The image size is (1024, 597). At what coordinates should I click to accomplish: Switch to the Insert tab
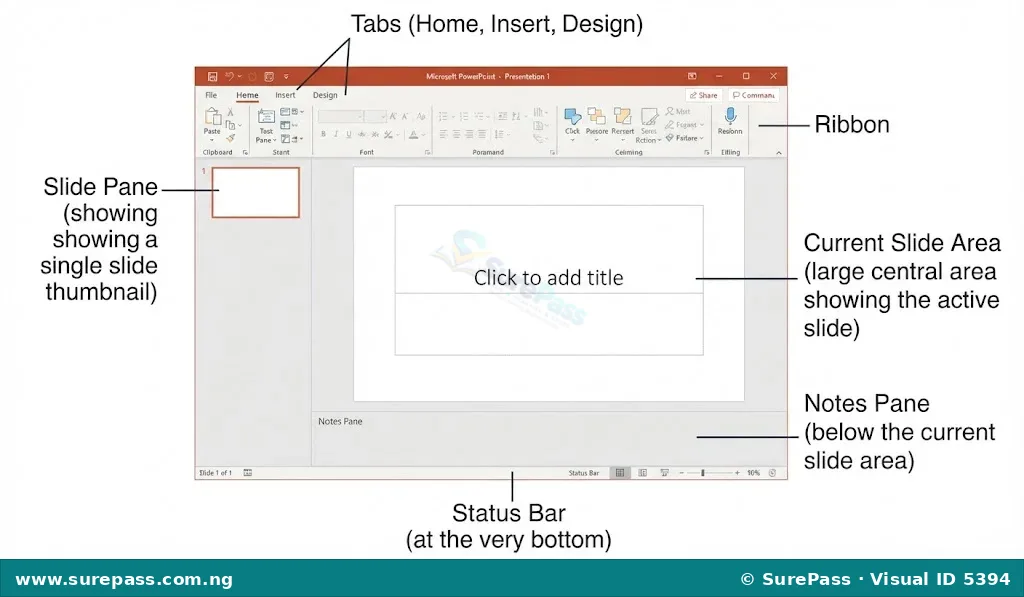[285, 95]
